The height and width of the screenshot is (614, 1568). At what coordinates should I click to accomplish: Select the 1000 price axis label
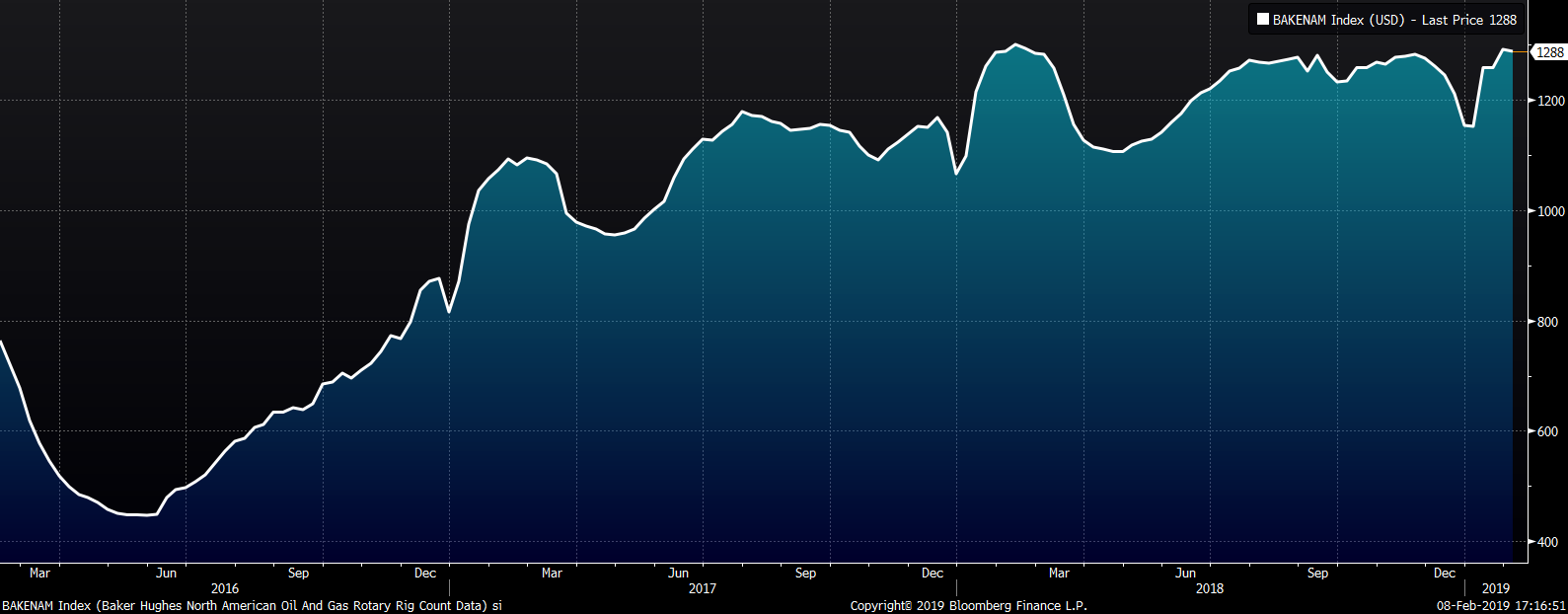(1550, 211)
